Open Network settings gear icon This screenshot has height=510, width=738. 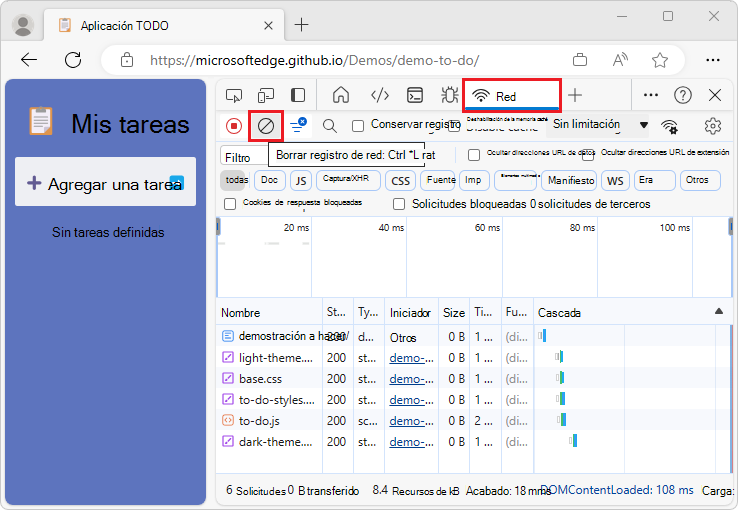[713, 126]
